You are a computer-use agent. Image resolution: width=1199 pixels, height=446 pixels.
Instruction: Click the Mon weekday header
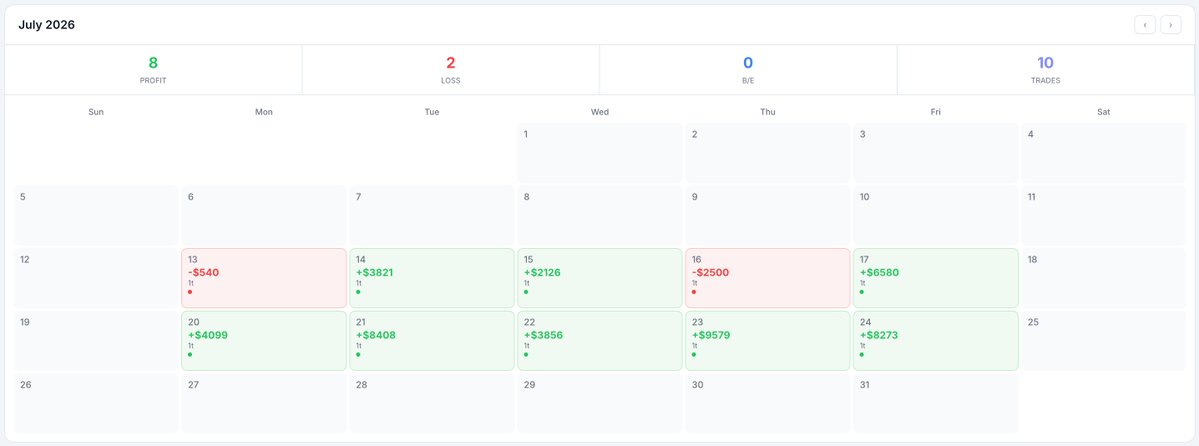[x=264, y=112]
